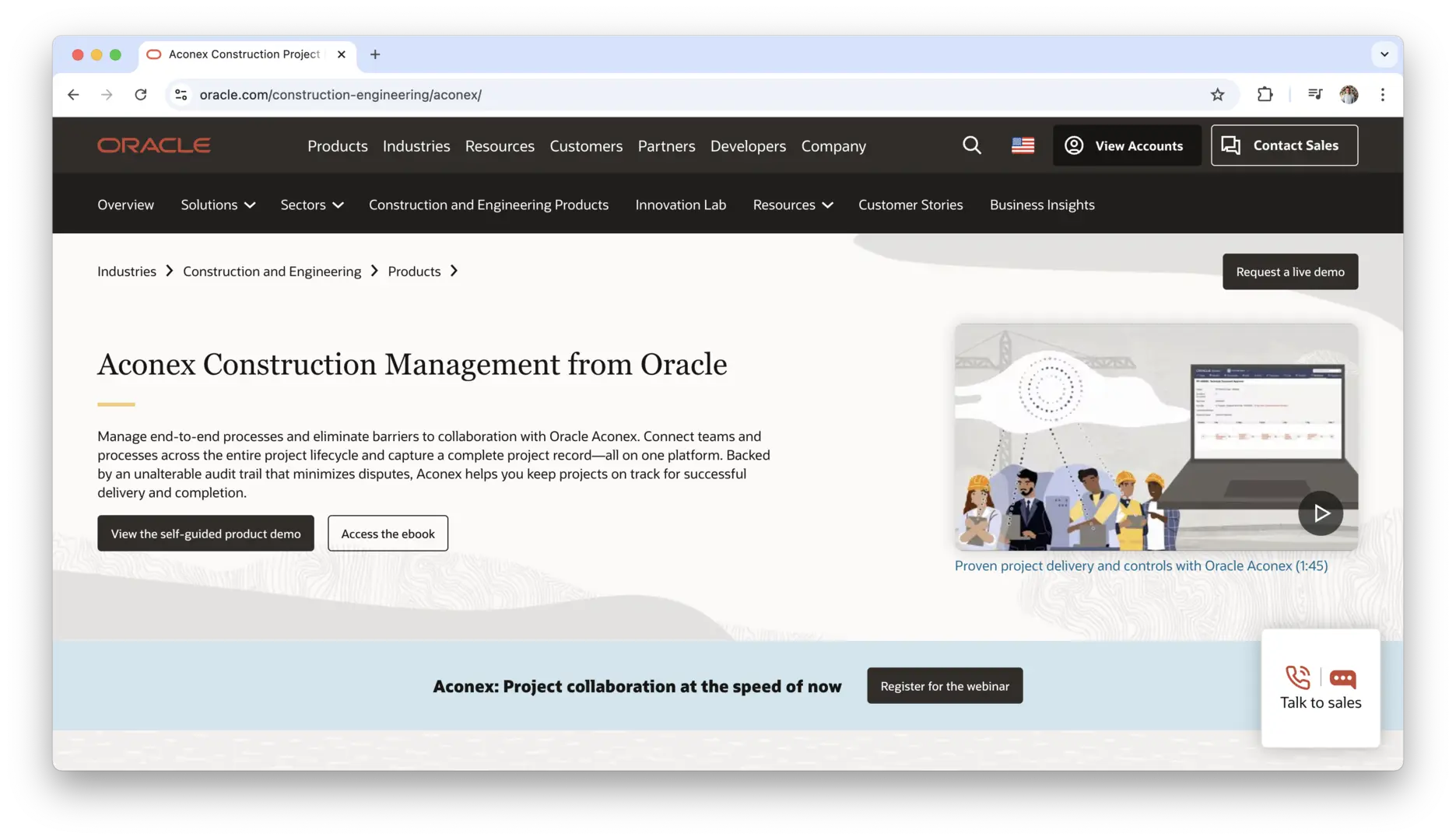Click the Talk to sales phone icon
Image resolution: width=1456 pixels, height=840 pixels.
(1298, 678)
